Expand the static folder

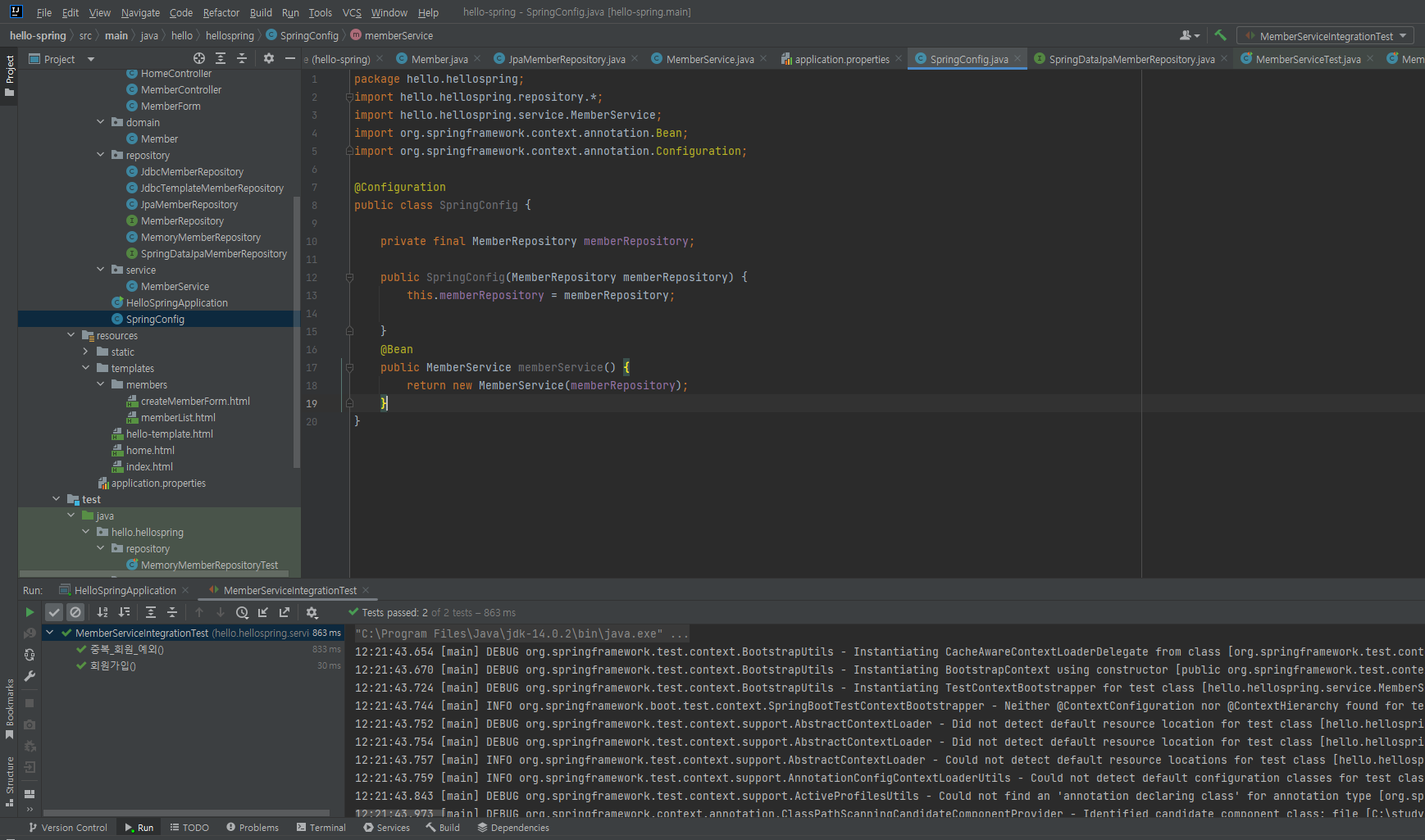pos(86,352)
